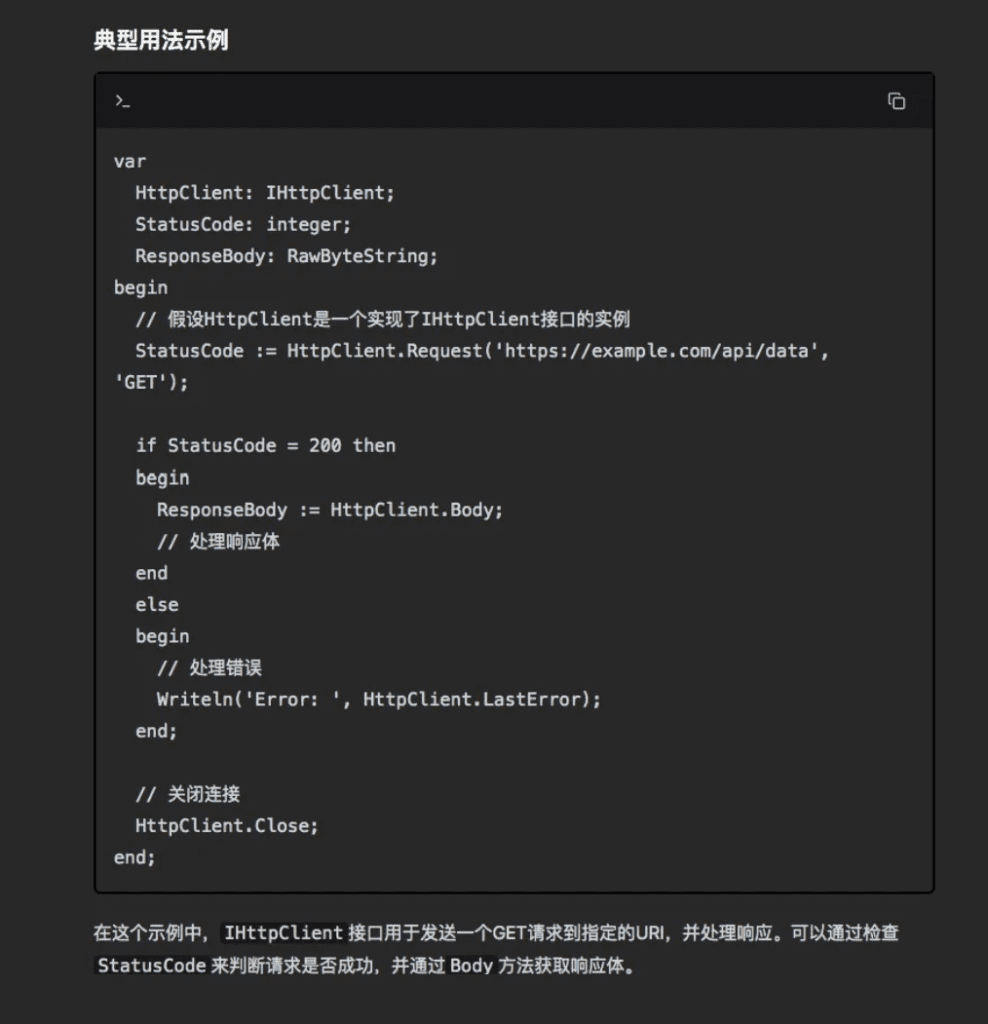Click the line ResponseBody: RawByteString;
988x1024 pixels.
[286, 256]
